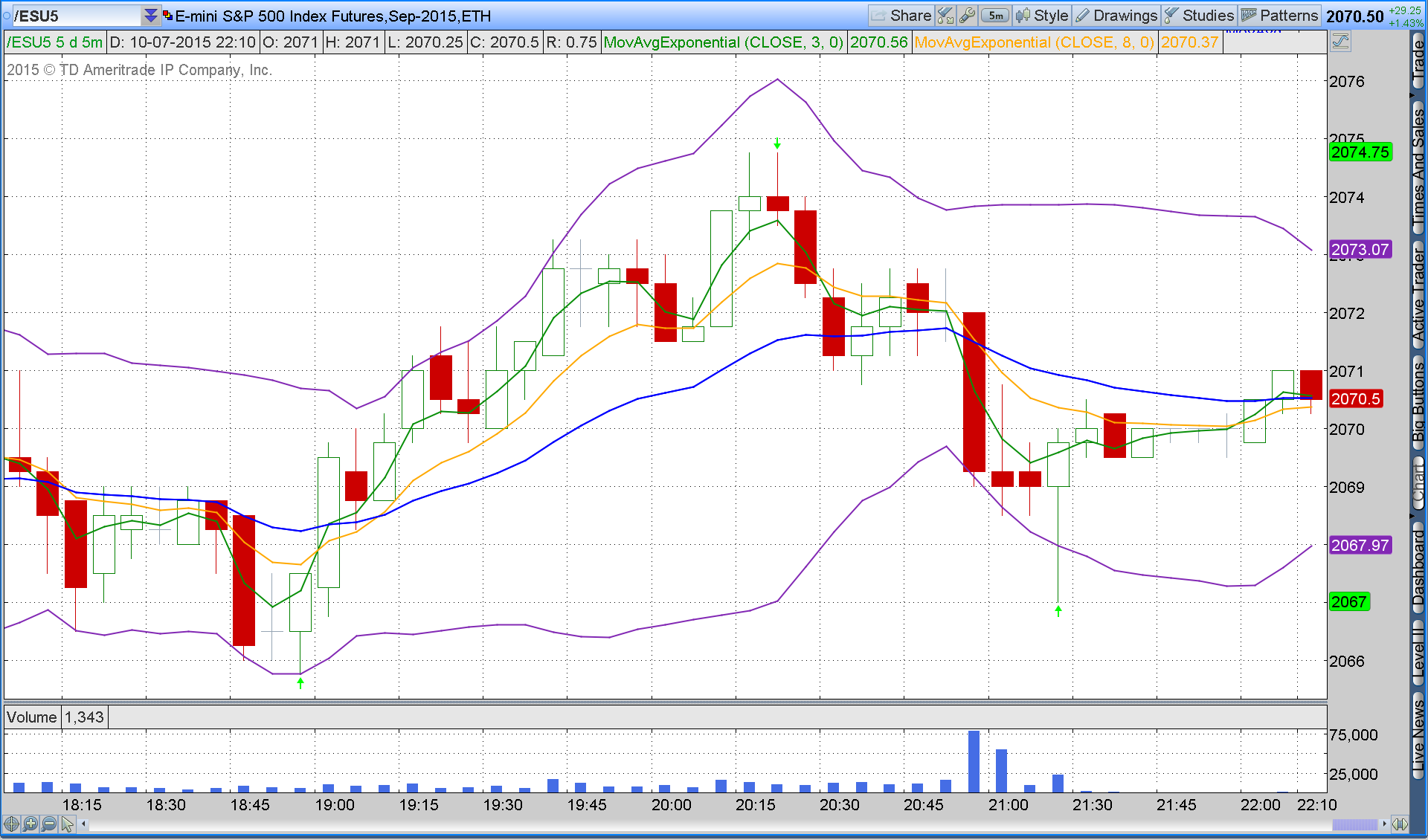The image size is (1428, 840).
Task: Open the symbol dropdown arrow for /ESU5
Action: (150, 16)
